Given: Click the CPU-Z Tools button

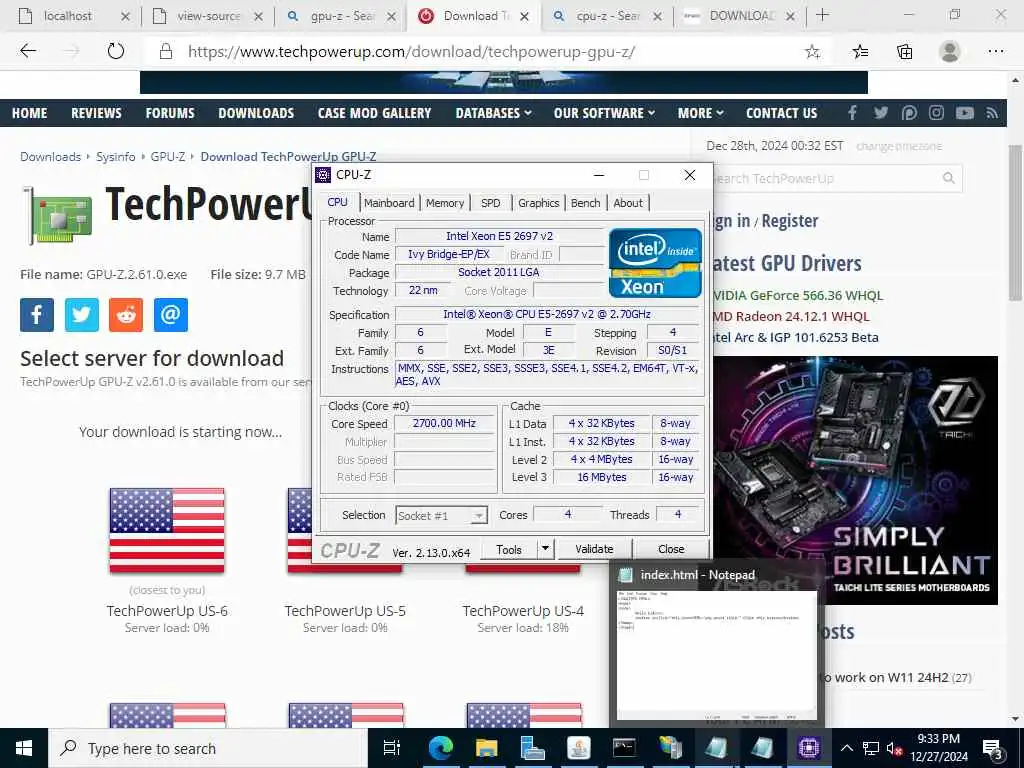Looking at the screenshot, I should (x=509, y=549).
